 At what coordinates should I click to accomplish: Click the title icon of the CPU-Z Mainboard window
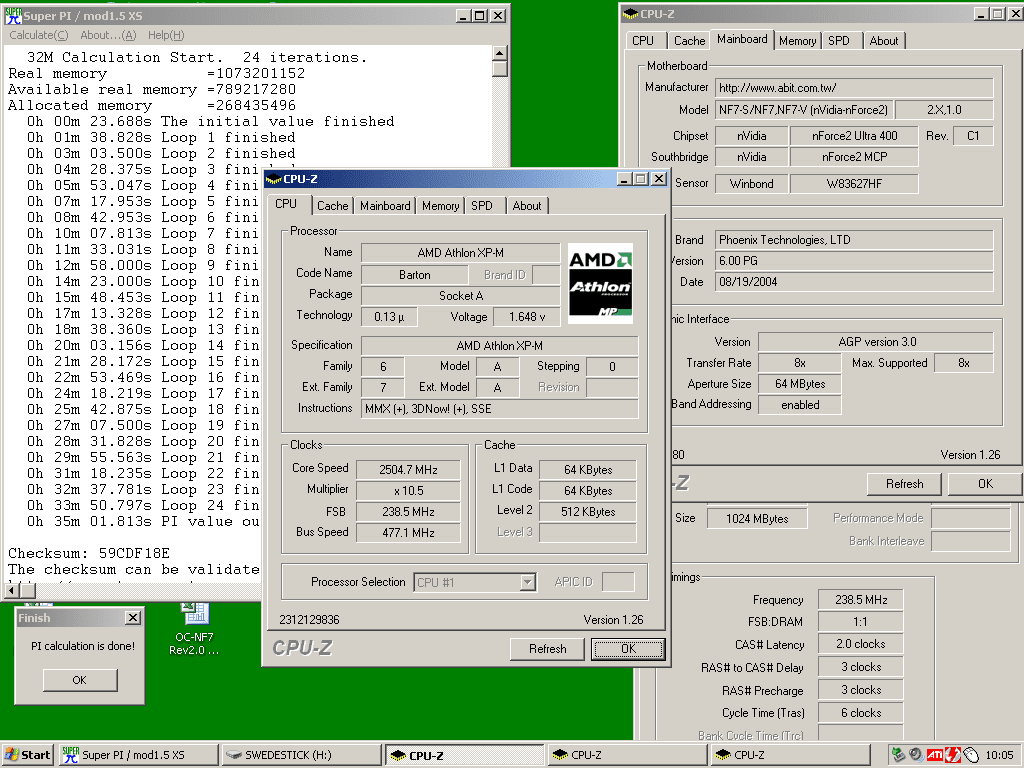[x=631, y=14]
